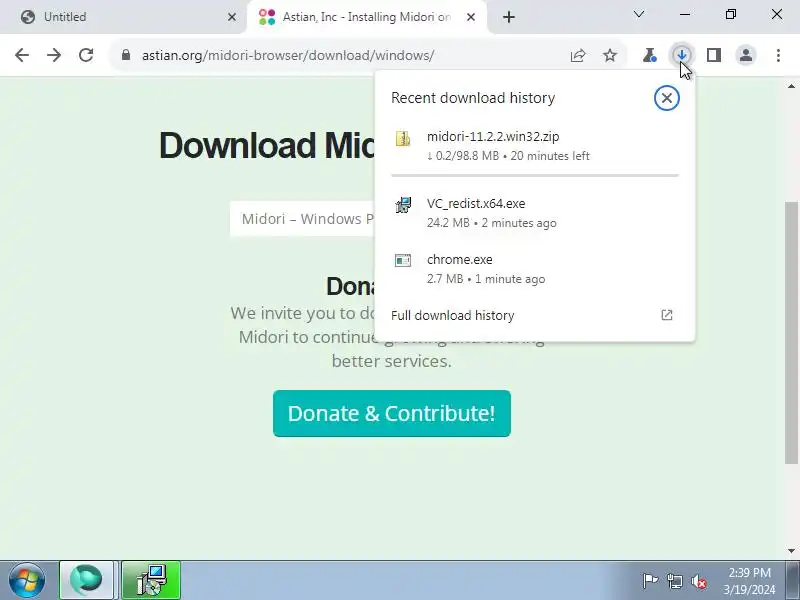
Task: Open VC_redist.x64.exe download entry
Action: (535, 213)
